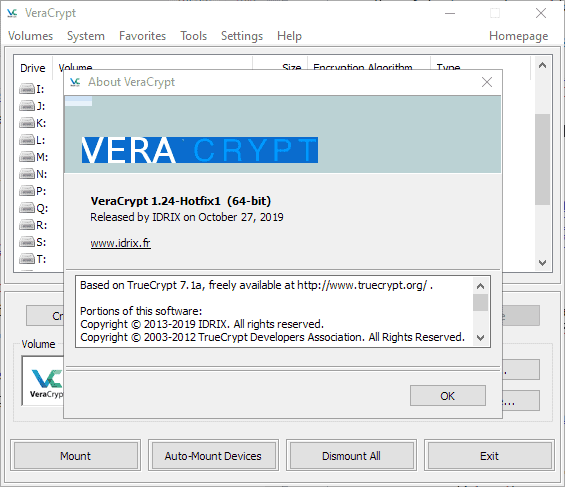Click the VERA CRYPT banner logo
This screenshot has height=487, width=565.
200,150
